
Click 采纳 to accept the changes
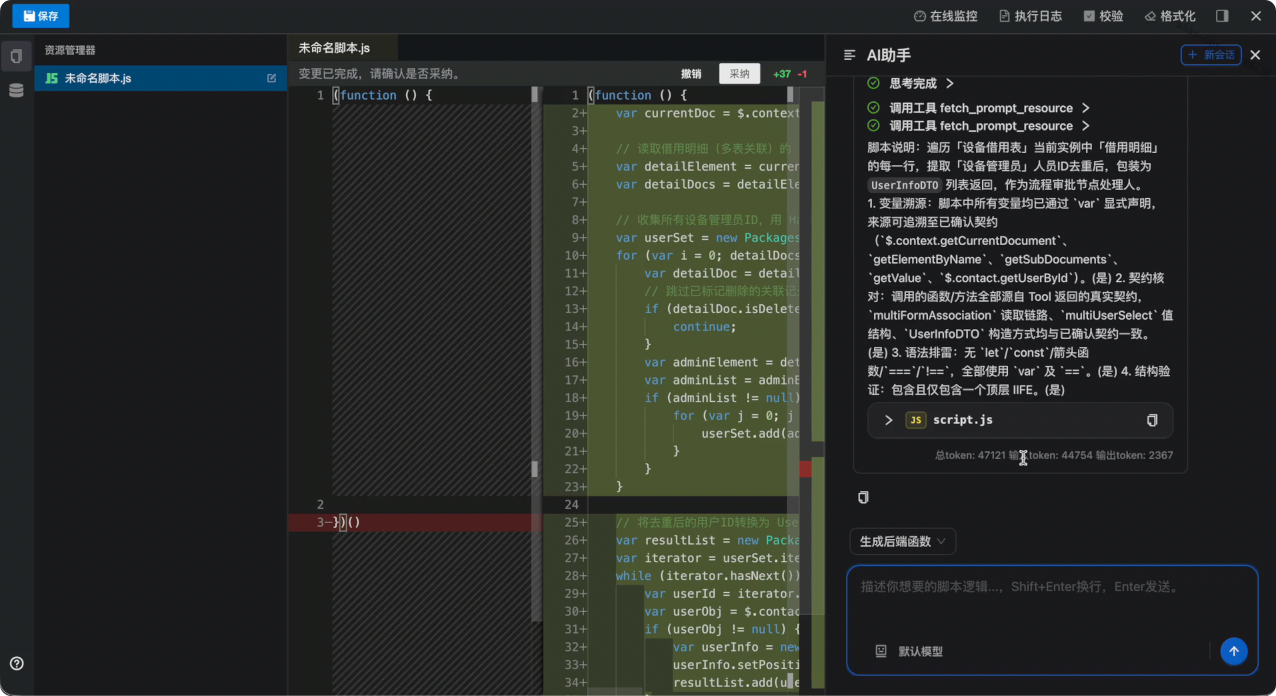click(x=739, y=74)
